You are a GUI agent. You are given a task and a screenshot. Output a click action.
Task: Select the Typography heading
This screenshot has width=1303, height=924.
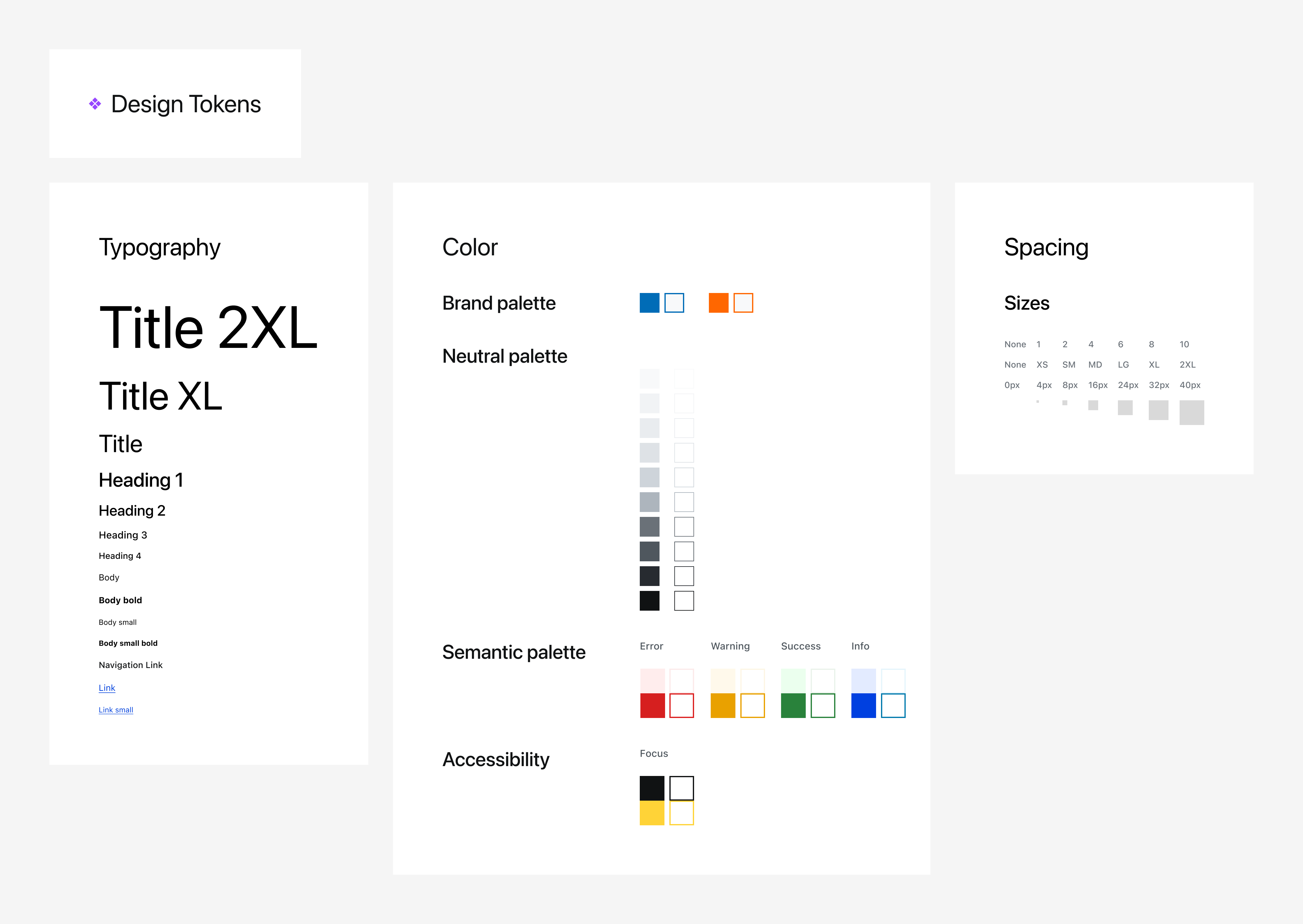pyautogui.click(x=160, y=248)
